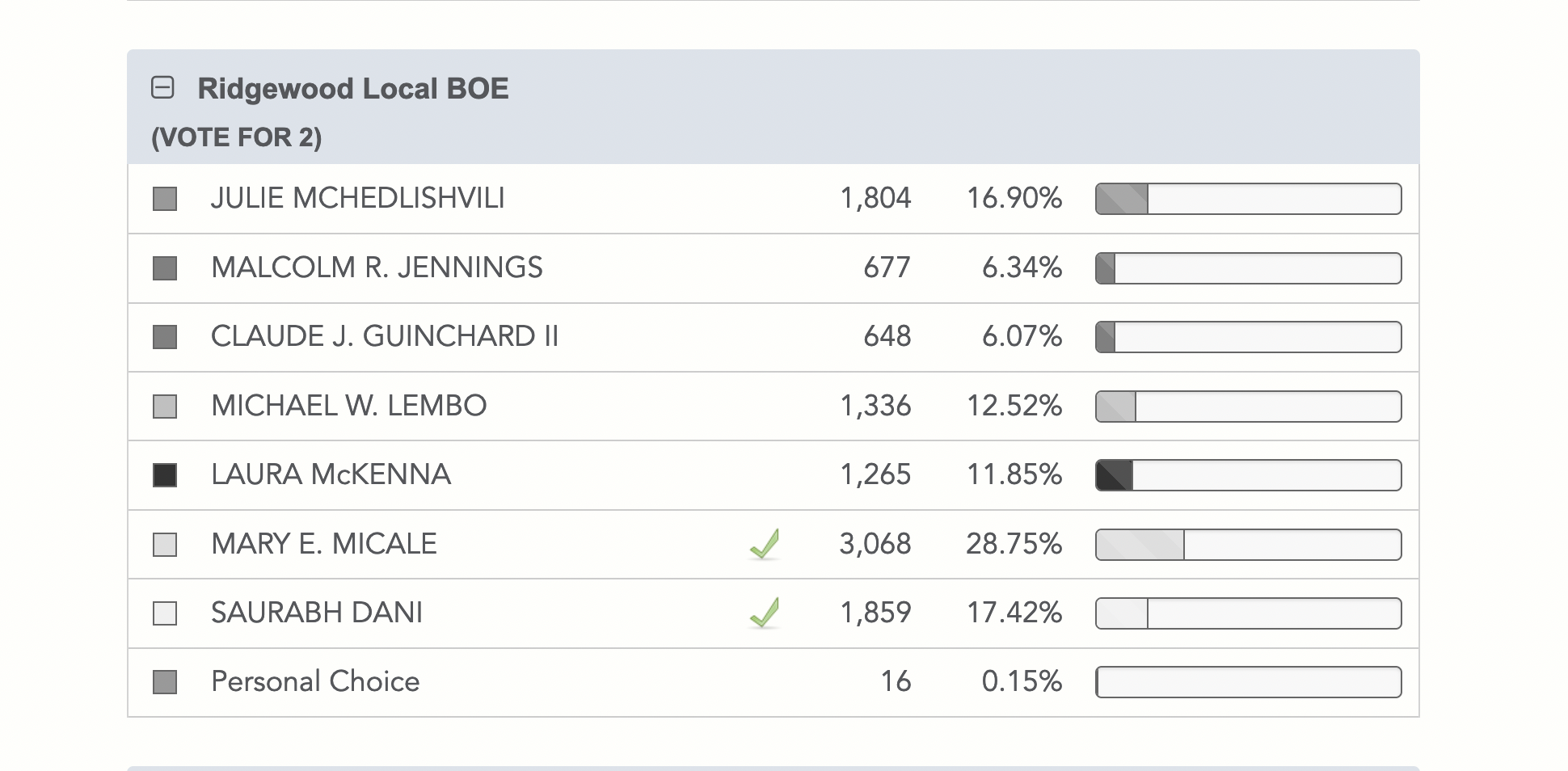The height and width of the screenshot is (771, 1568).
Task: Click the Ridgewood Local BOE heading
Action: coord(353,89)
